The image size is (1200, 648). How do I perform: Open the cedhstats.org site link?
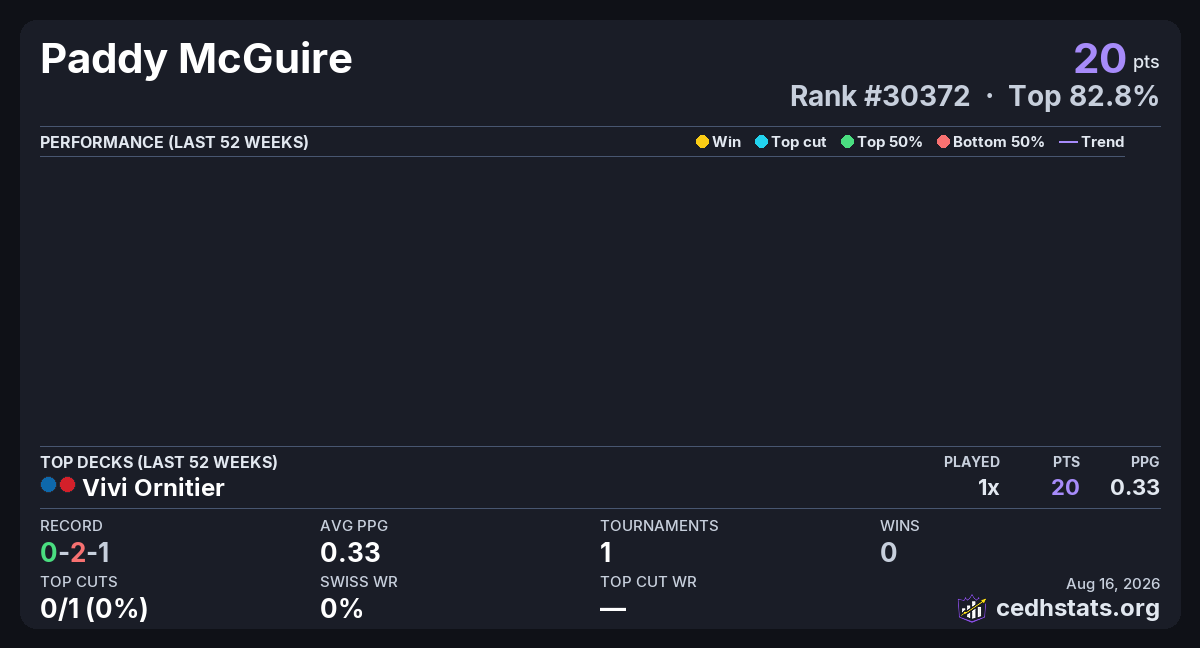tap(1078, 608)
